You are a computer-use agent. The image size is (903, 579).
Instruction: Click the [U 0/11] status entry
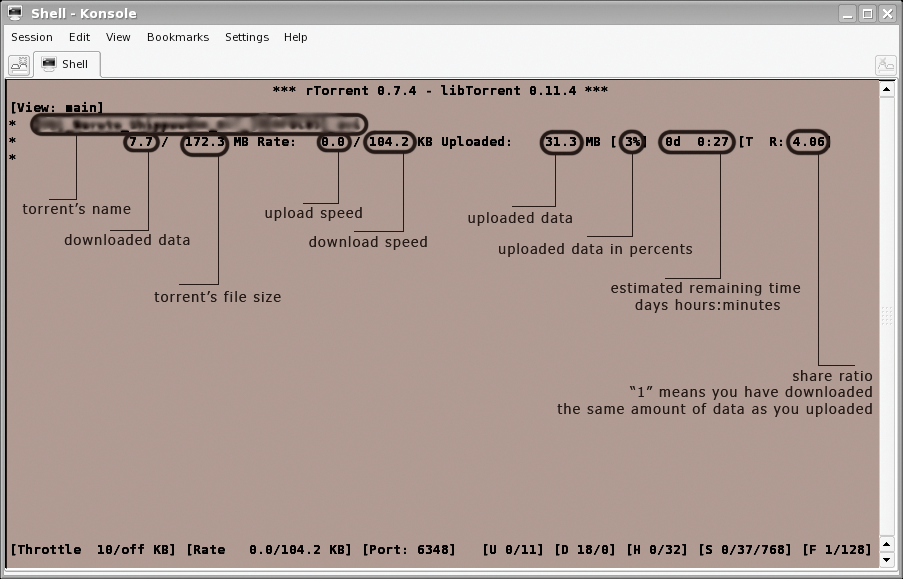[513, 550]
